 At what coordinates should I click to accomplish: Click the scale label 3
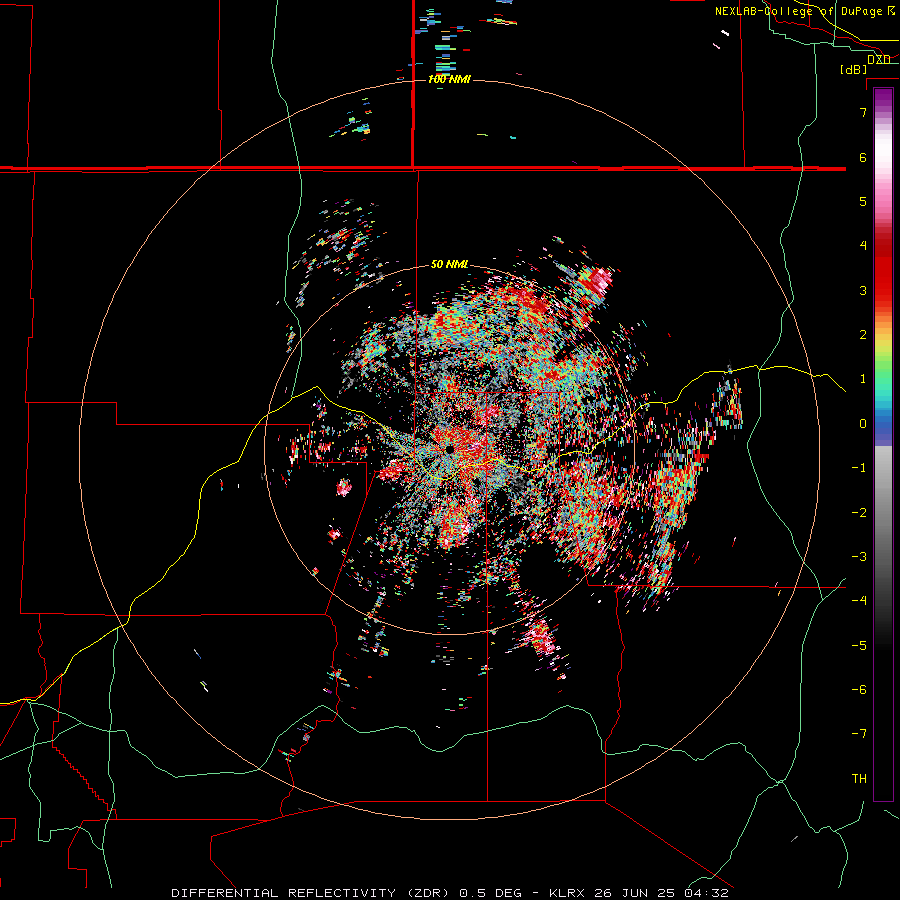(x=863, y=290)
